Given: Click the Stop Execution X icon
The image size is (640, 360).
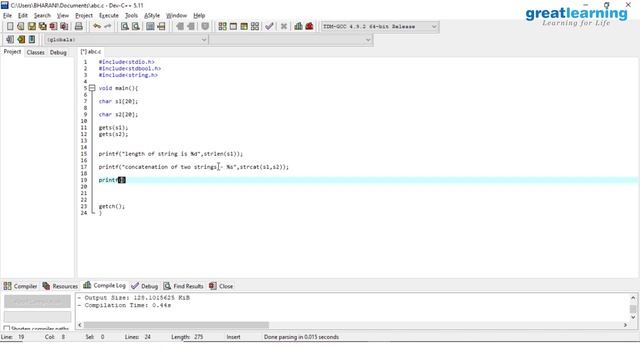Looking at the screenshot, I should click(284, 27).
